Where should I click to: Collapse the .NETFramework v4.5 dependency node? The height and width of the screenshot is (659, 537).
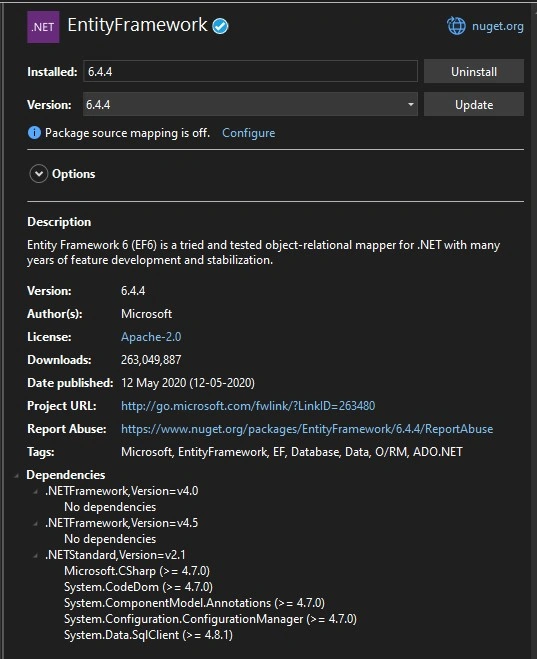(x=35, y=524)
